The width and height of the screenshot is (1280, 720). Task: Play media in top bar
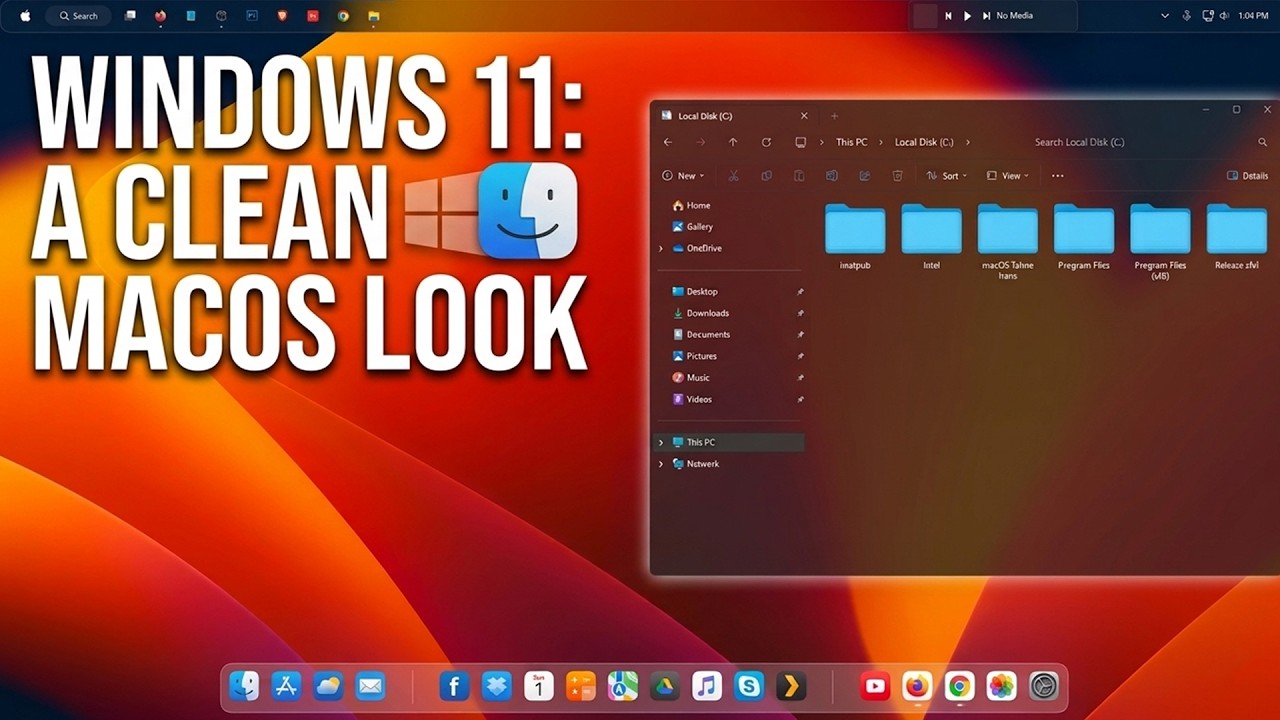(x=967, y=16)
